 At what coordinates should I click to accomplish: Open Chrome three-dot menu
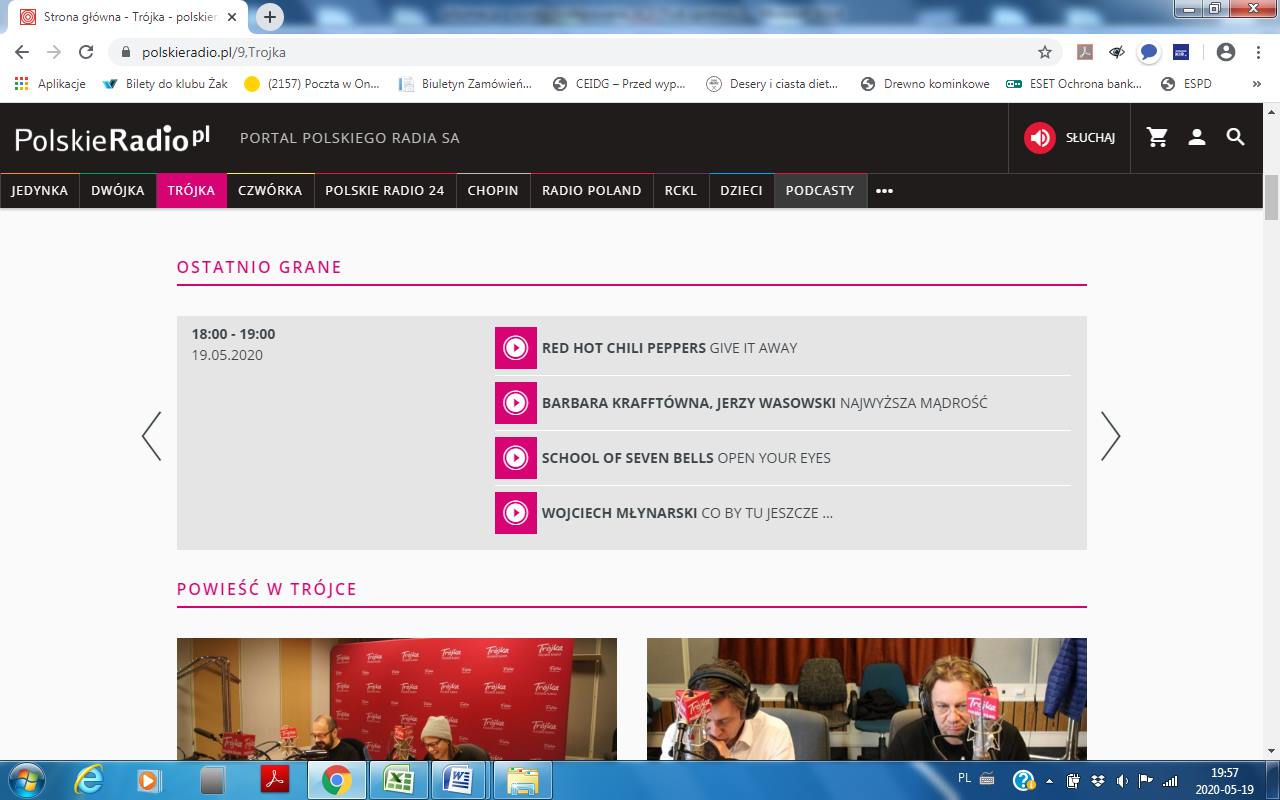click(1259, 52)
